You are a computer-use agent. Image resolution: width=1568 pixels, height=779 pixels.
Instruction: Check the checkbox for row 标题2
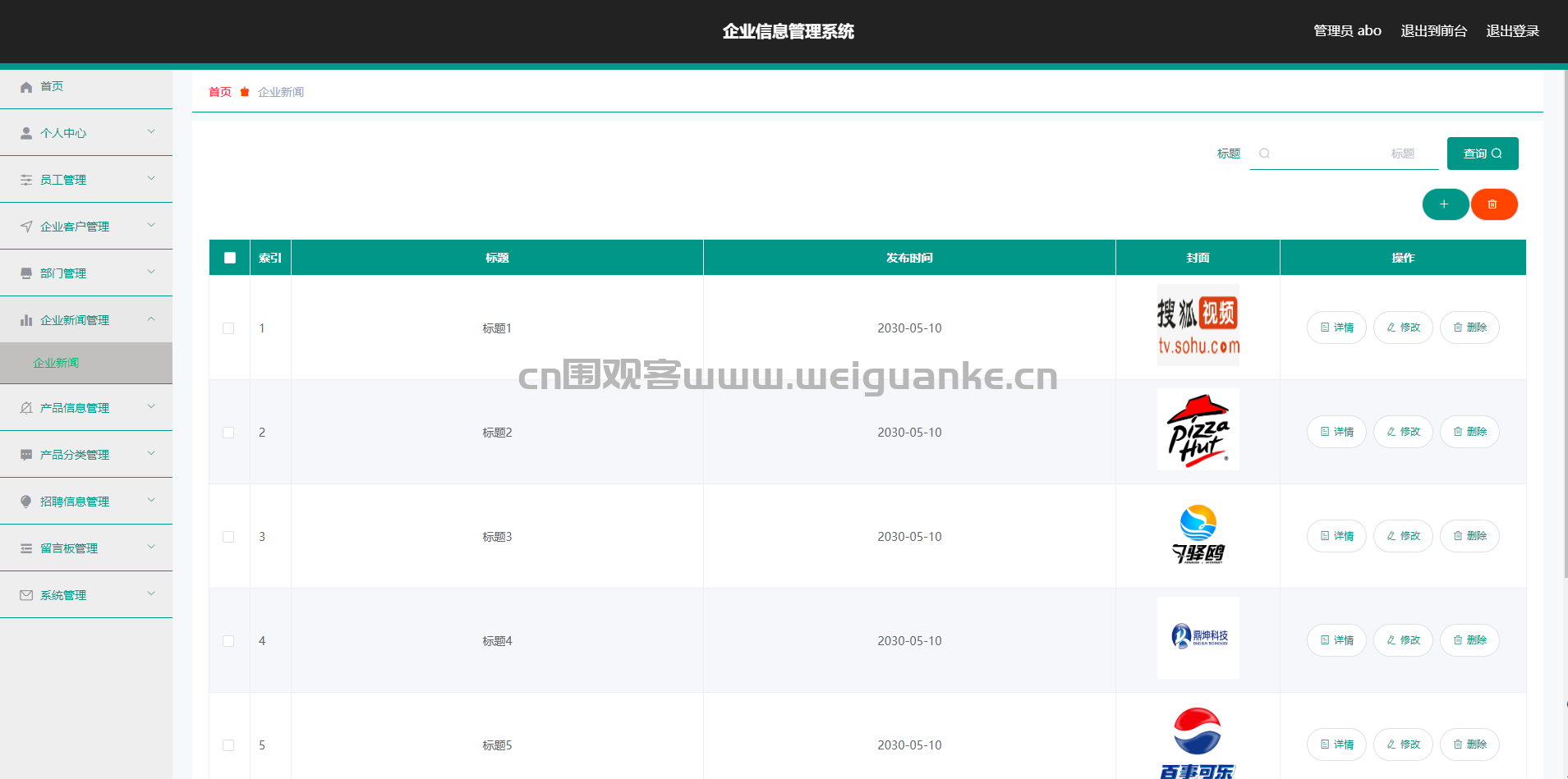tap(228, 433)
